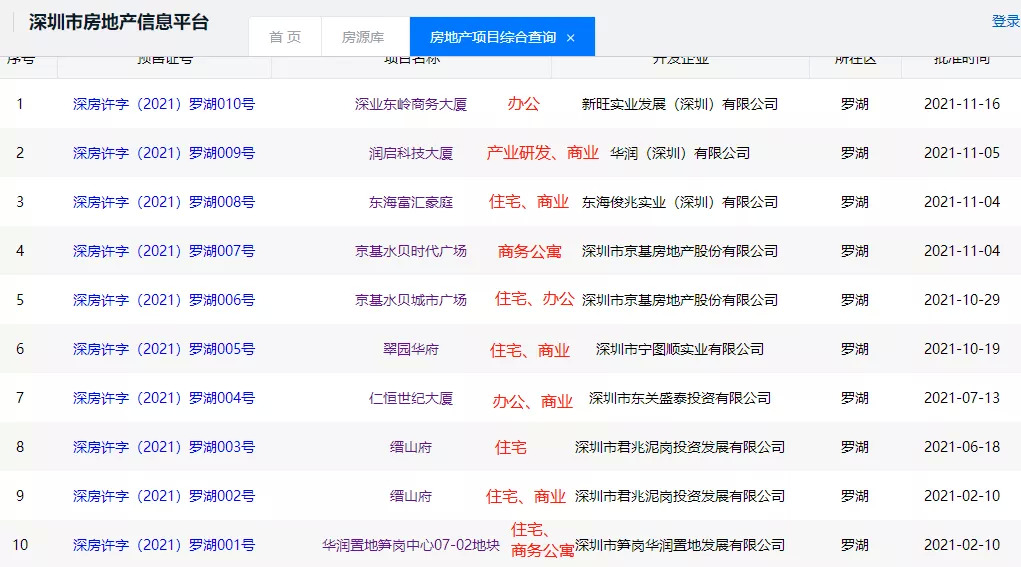
Task: Select developer 深圳市宁图顺实业有限公司
Action: (x=680, y=349)
